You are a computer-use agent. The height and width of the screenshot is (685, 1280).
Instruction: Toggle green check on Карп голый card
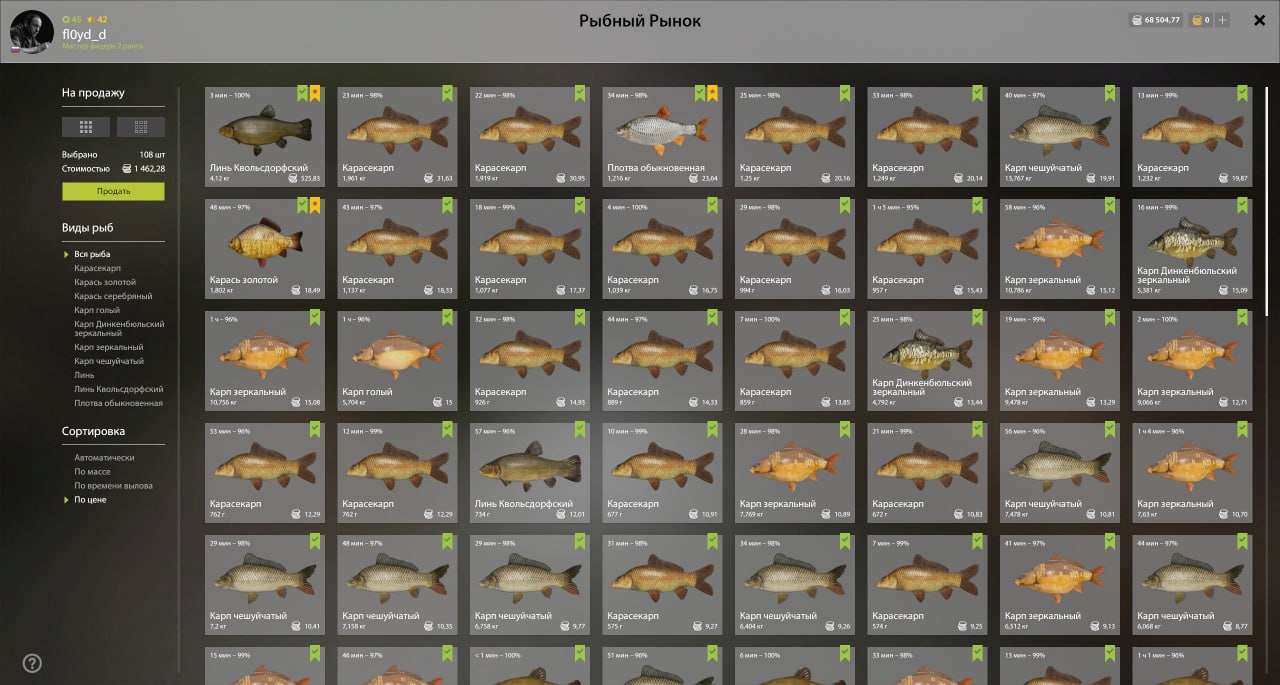(447, 317)
